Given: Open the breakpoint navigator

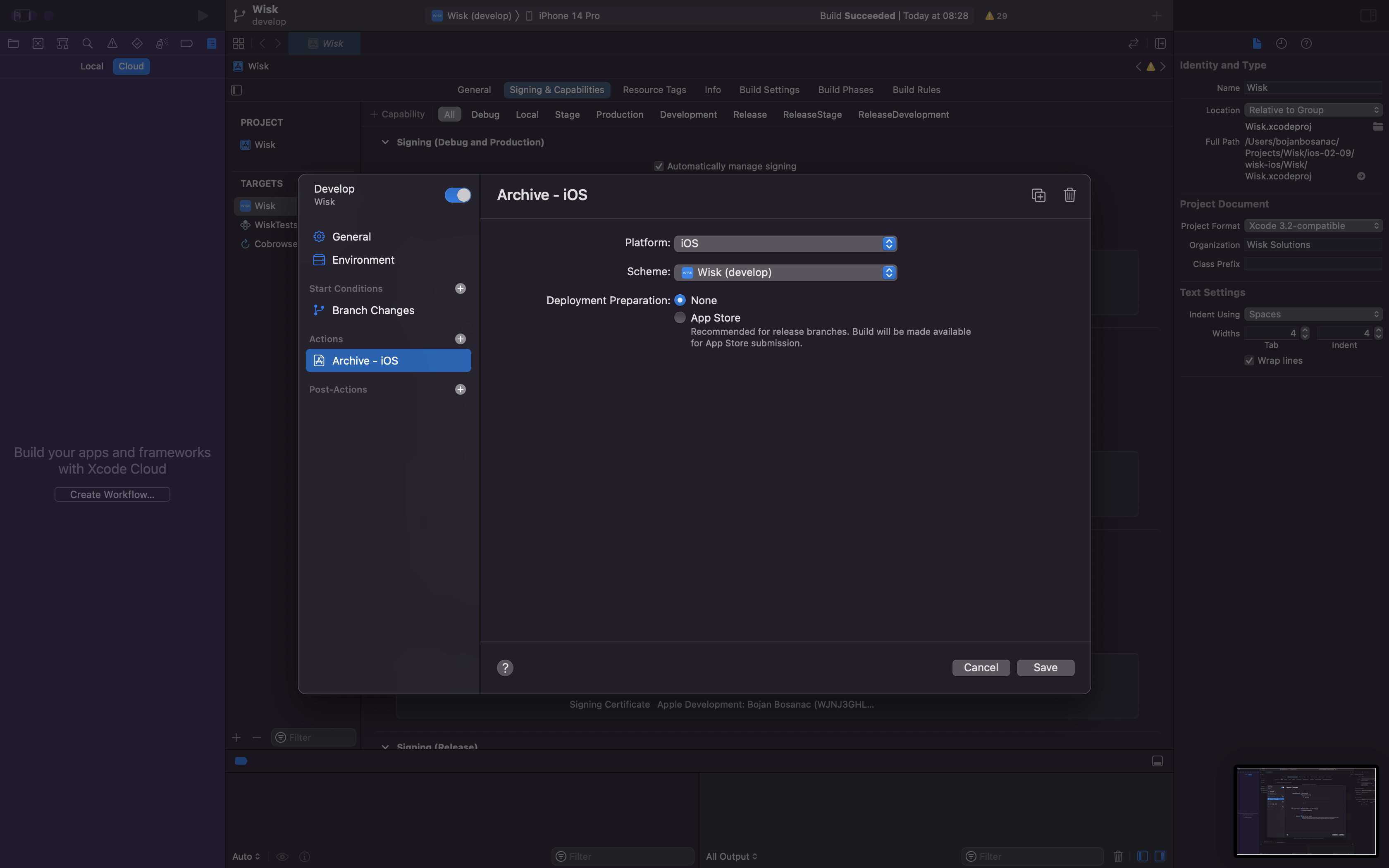Looking at the screenshot, I should 186,44.
